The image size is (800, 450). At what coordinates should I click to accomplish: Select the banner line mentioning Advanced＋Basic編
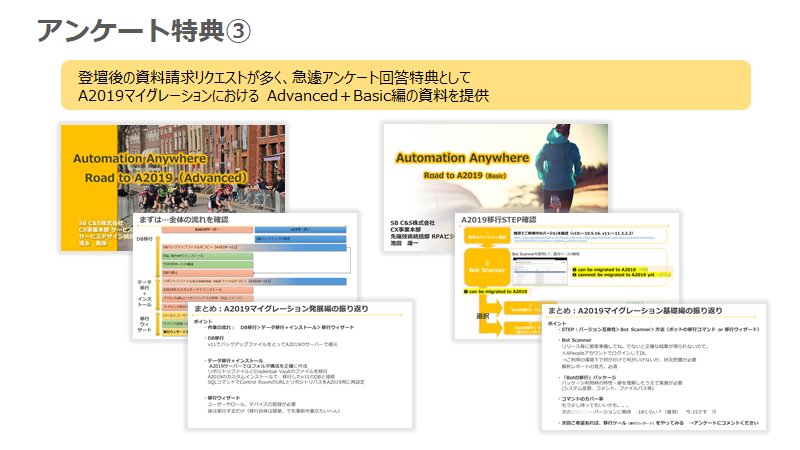tap(283, 95)
